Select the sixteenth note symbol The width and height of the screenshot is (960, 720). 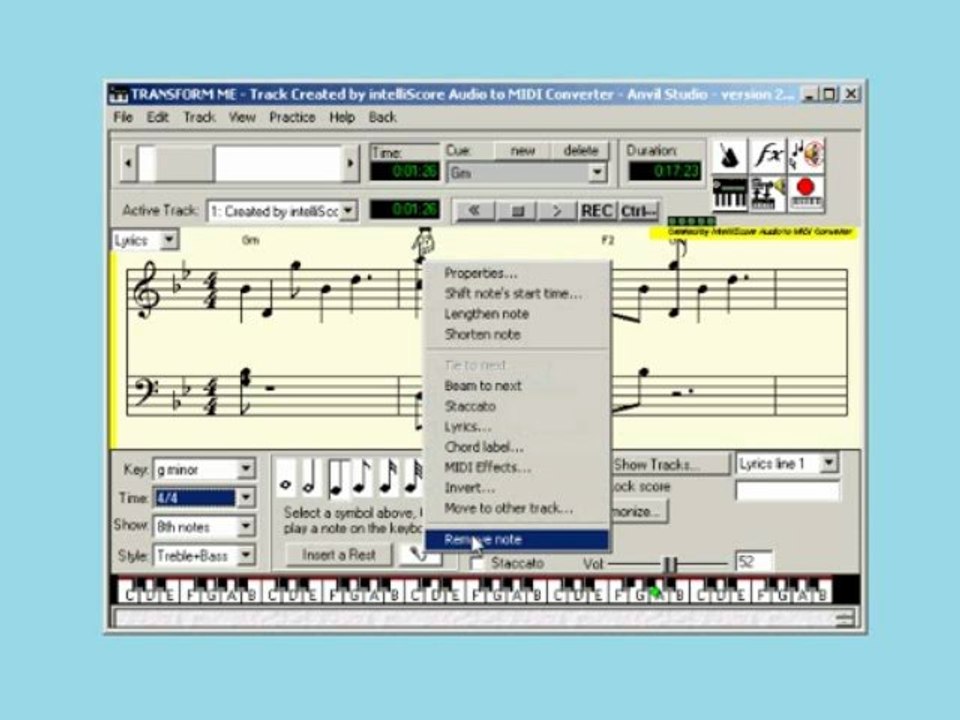click(388, 479)
